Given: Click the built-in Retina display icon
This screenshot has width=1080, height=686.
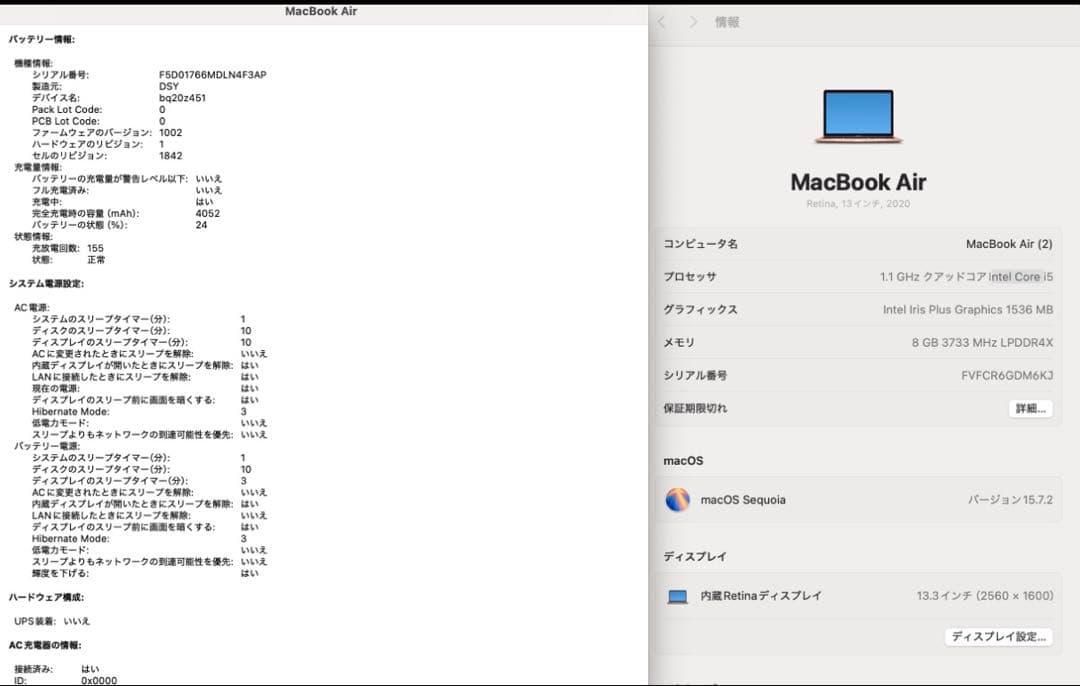Looking at the screenshot, I should [x=678, y=596].
